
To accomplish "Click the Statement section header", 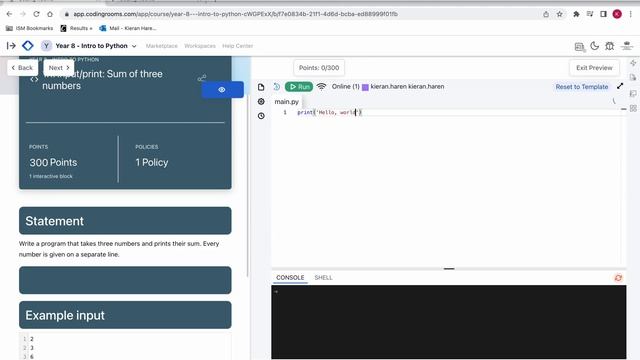I will click(x=125, y=221).
